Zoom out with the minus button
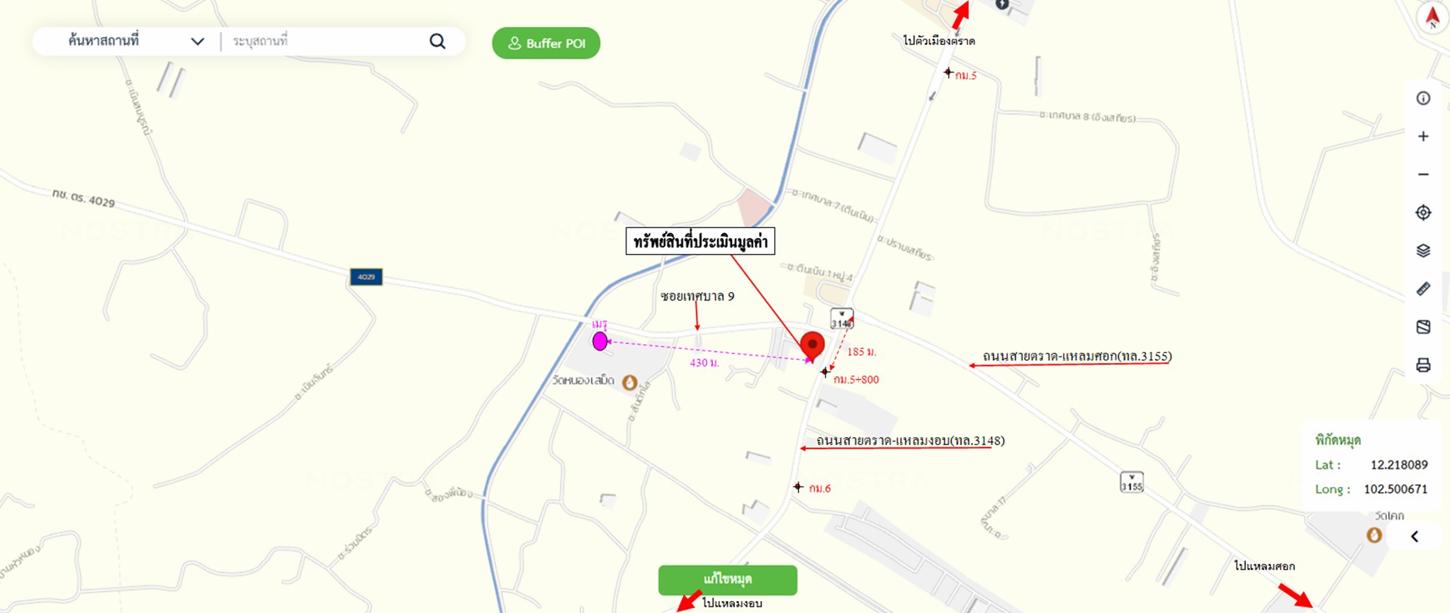1450x613 pixels. 1424,174
